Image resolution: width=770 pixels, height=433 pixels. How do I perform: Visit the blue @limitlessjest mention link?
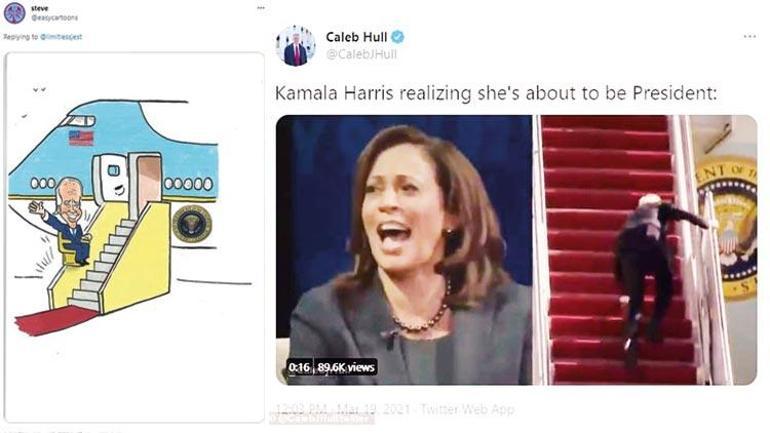coord(61,37)
